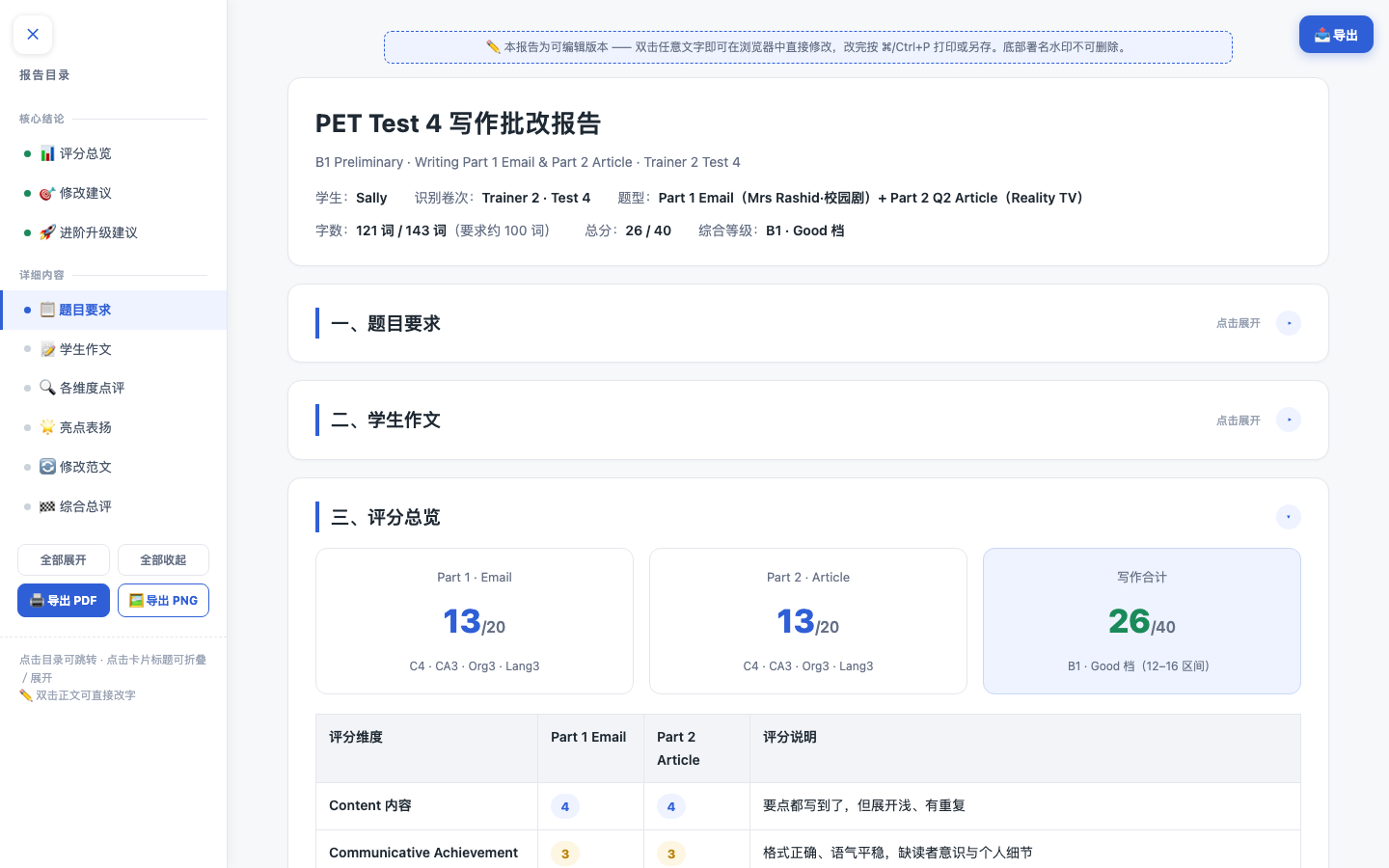The image size is (1389, 868).
Task: Click the bar chart icon beside 评分总览
Action: tap(47, 153)
